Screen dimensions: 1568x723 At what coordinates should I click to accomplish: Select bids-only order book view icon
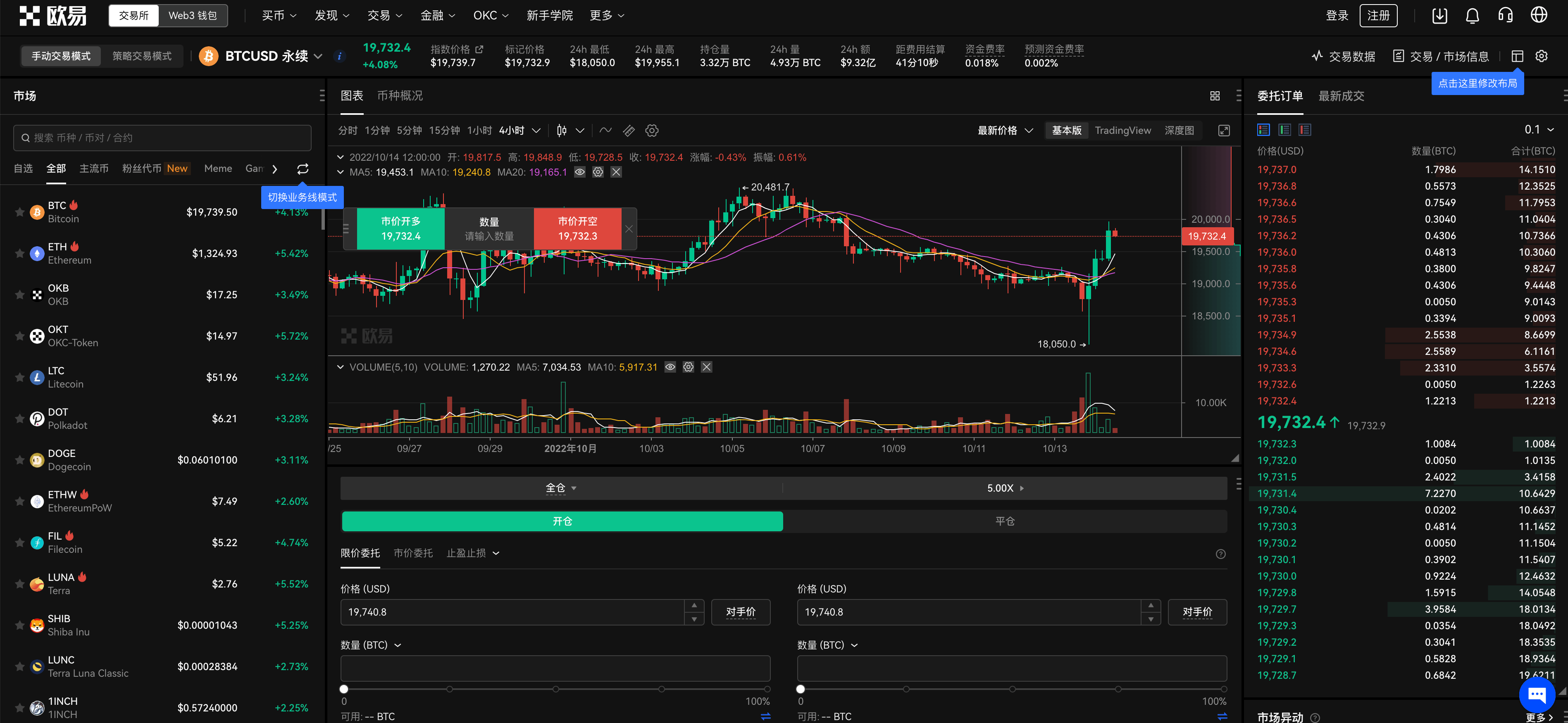[x=1284, y=130]
